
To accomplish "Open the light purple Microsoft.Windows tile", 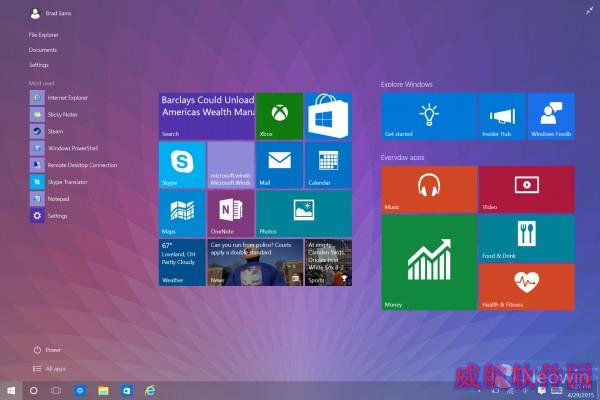I will click(231, 165).
